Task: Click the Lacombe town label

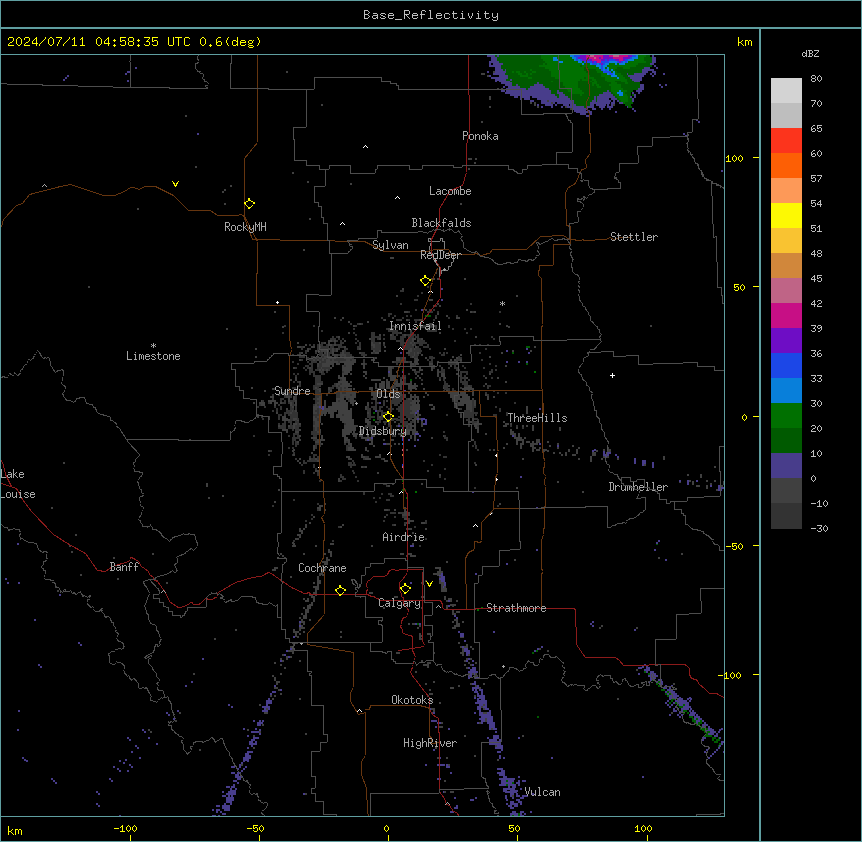Action: pyautogui.click(x=450, y=191)
